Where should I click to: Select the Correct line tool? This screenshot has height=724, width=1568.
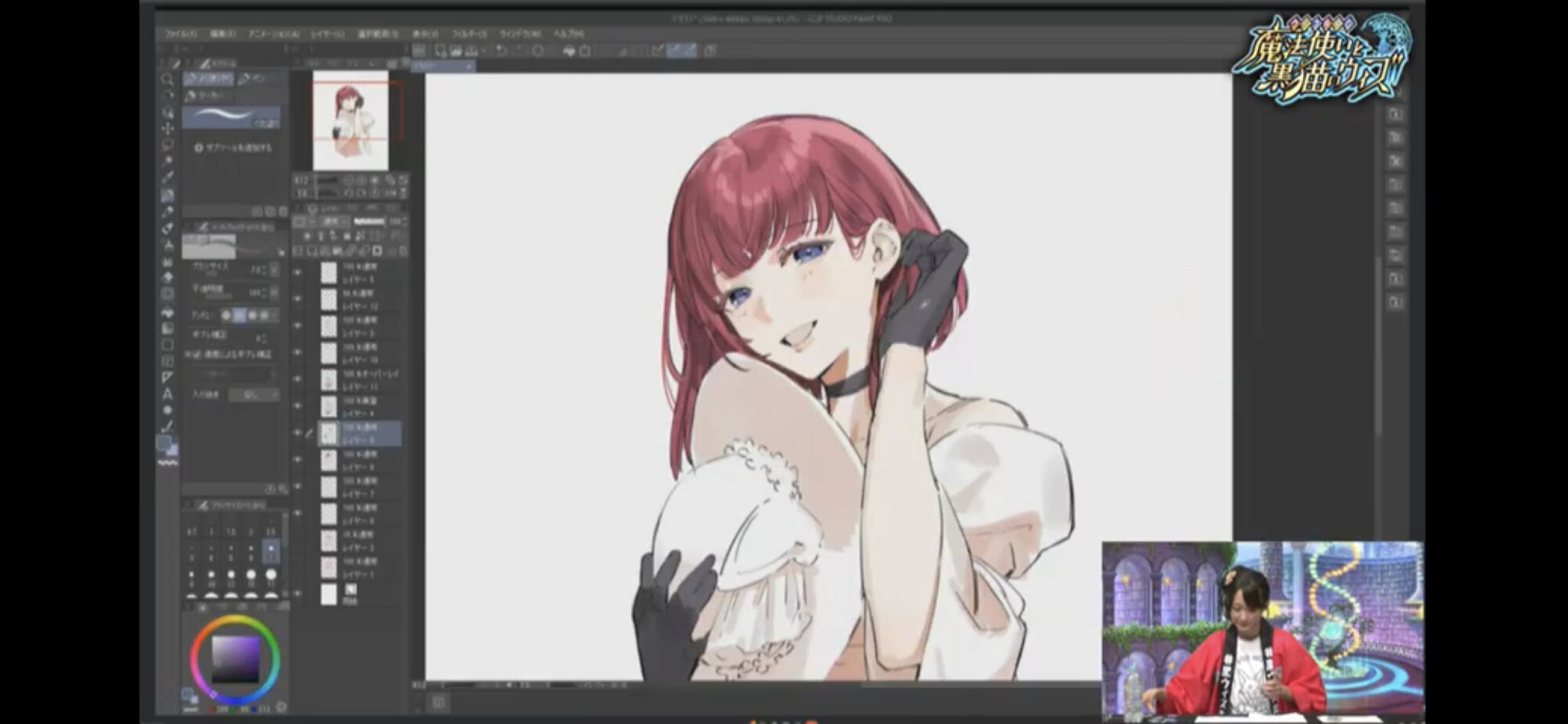(167, 427)
